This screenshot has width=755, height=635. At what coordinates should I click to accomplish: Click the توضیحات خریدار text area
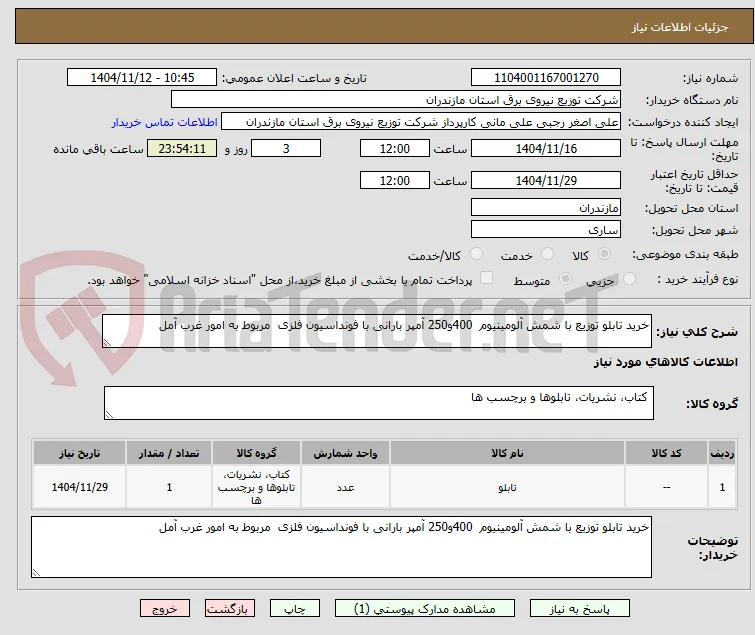[341, 547]
